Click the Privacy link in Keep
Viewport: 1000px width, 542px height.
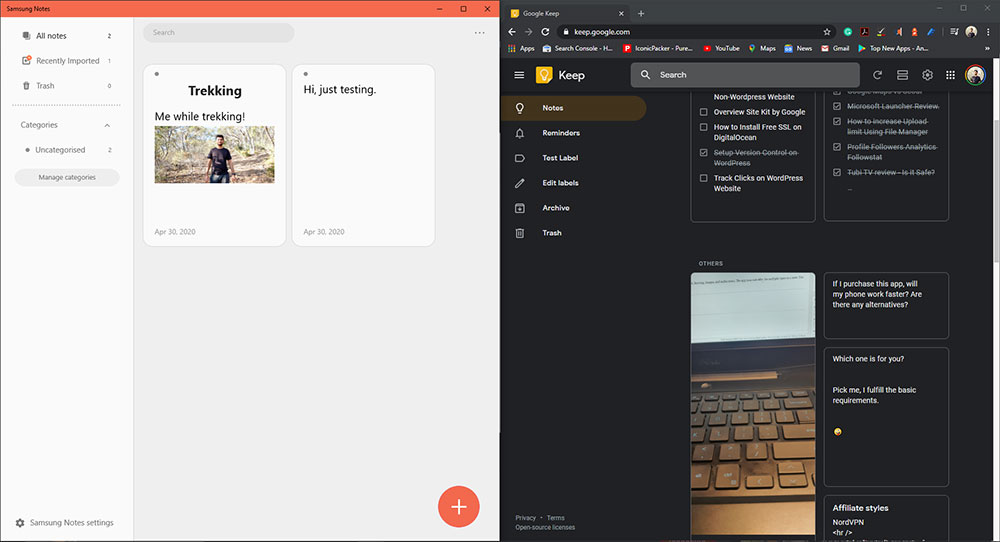pos(526,518)
